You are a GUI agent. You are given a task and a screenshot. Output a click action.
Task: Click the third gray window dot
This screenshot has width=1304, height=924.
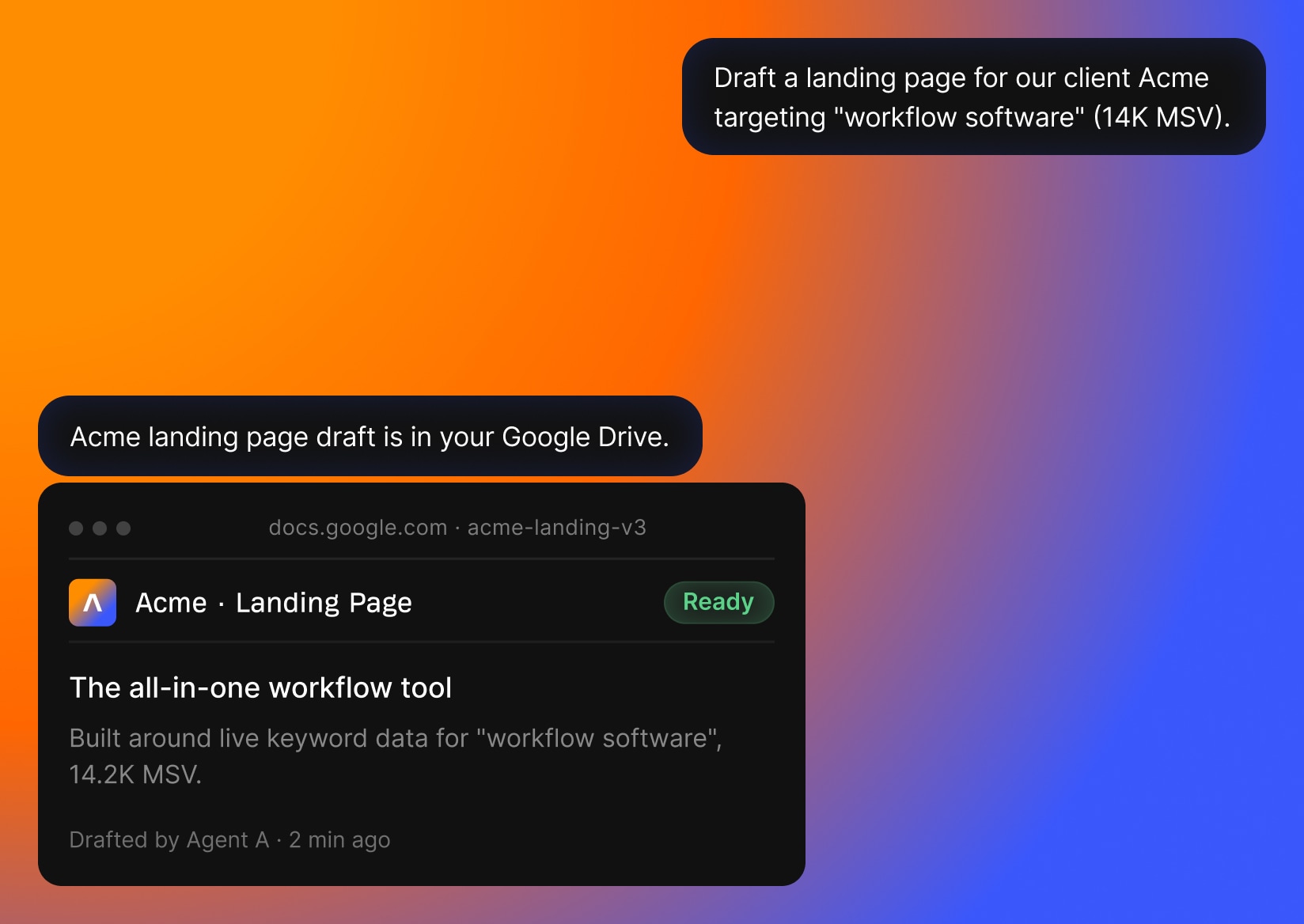pyautogui.click(x=123, y=528)
